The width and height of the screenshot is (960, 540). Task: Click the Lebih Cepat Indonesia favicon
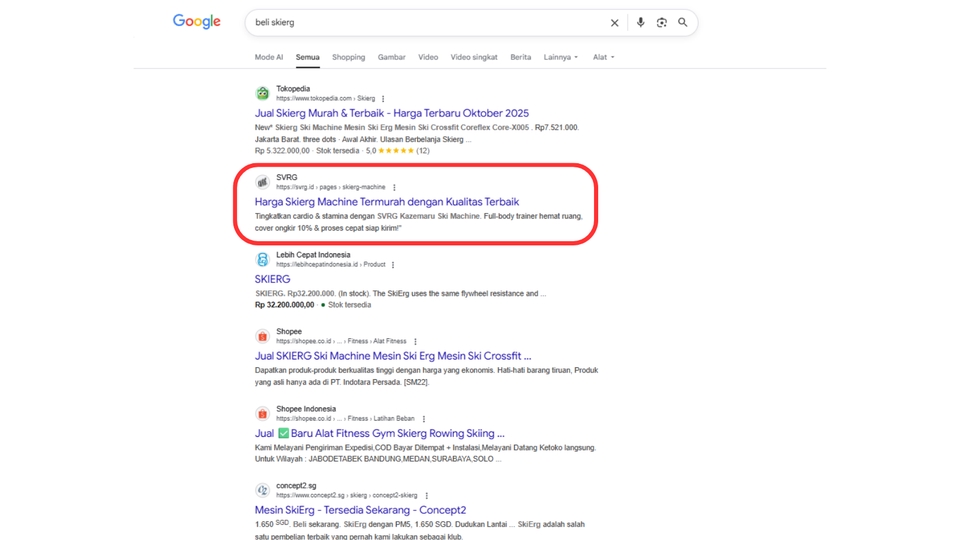pos(262,260)
